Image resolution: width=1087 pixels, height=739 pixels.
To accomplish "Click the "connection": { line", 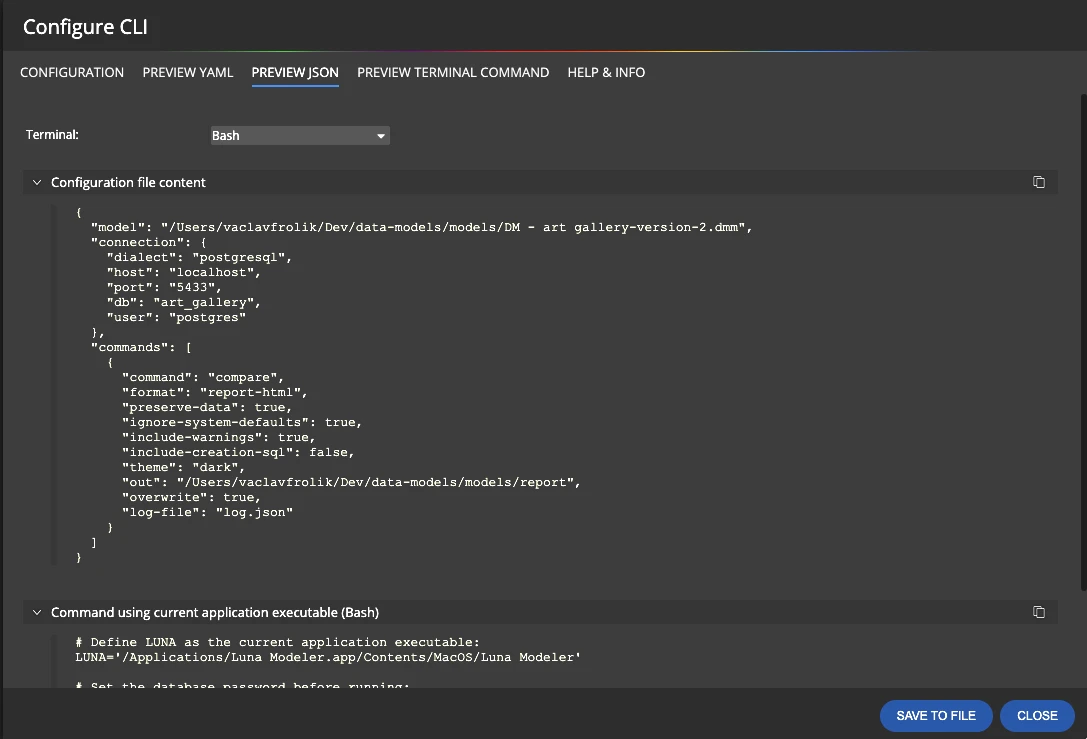I will [x=149, y=242].
